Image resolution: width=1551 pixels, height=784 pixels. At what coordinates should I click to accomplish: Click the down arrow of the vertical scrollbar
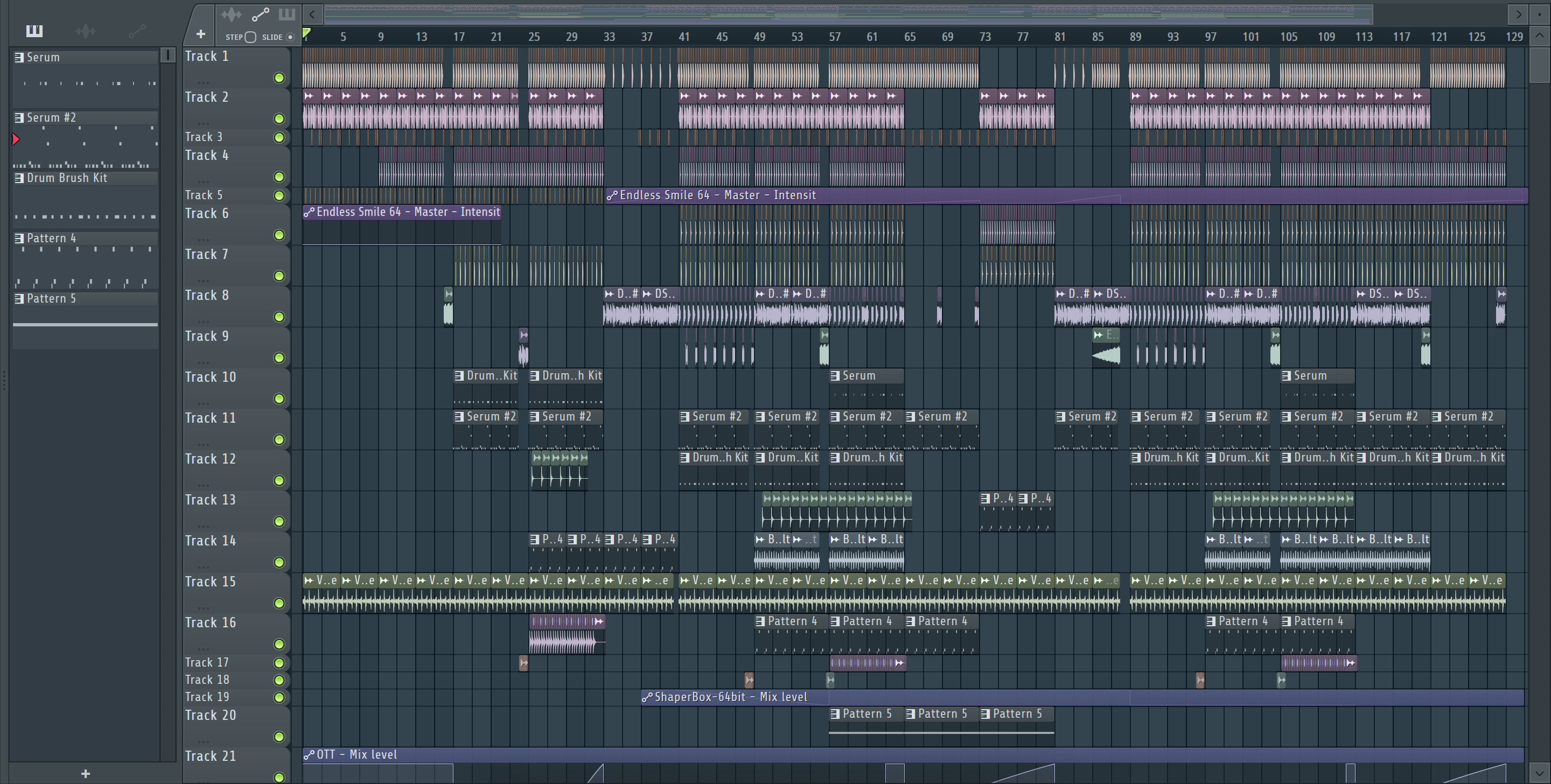pos(1539,773)
